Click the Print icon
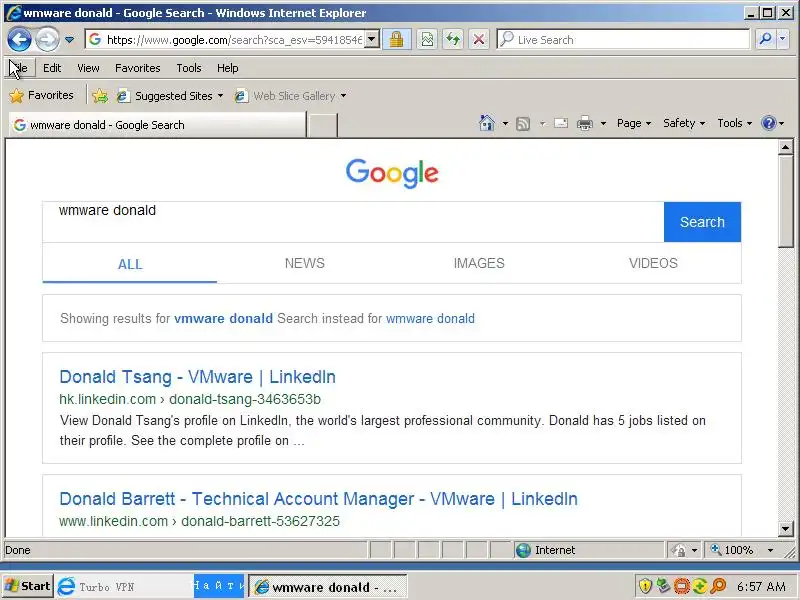Image resolution: width=800 pixels, height=600 pixels. point(585,123)
